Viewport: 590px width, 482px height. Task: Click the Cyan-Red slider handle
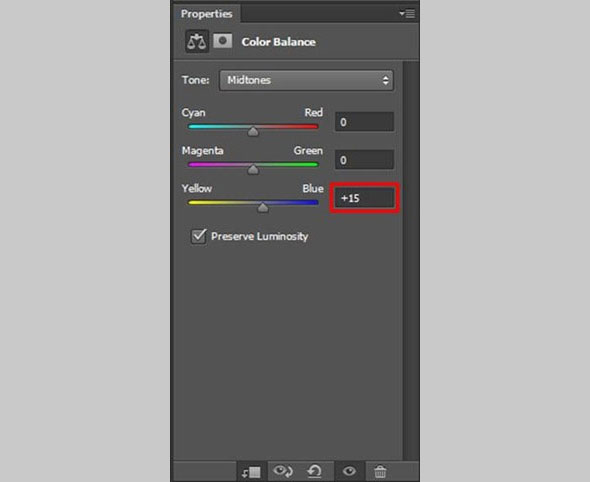(x=253, y=131)
